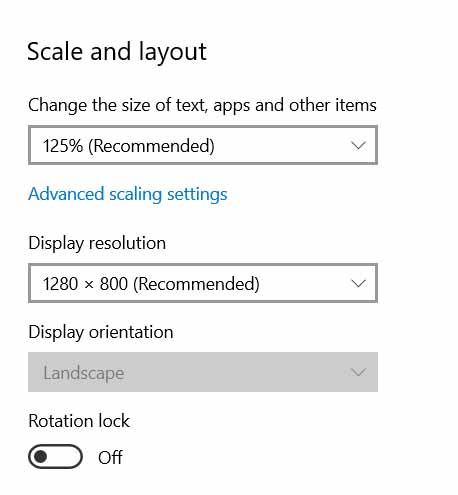Click the Off label next to Rotation lock
458x495 pixels.
tap(110, 457)
